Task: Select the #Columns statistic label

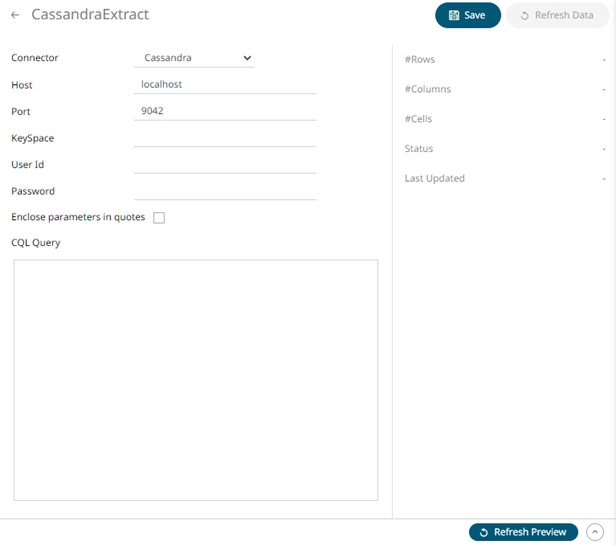Action: 427,89
